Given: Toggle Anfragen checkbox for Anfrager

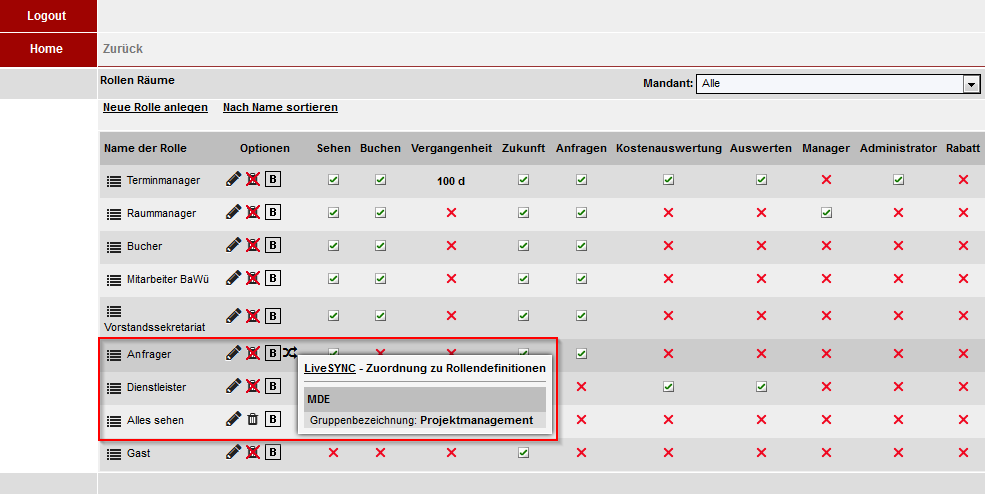Looking at the screenshot, I should 582,353.
